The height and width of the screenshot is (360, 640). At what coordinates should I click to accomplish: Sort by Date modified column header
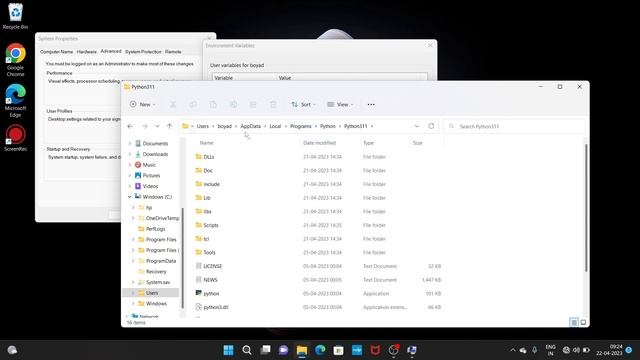point(319,143)
